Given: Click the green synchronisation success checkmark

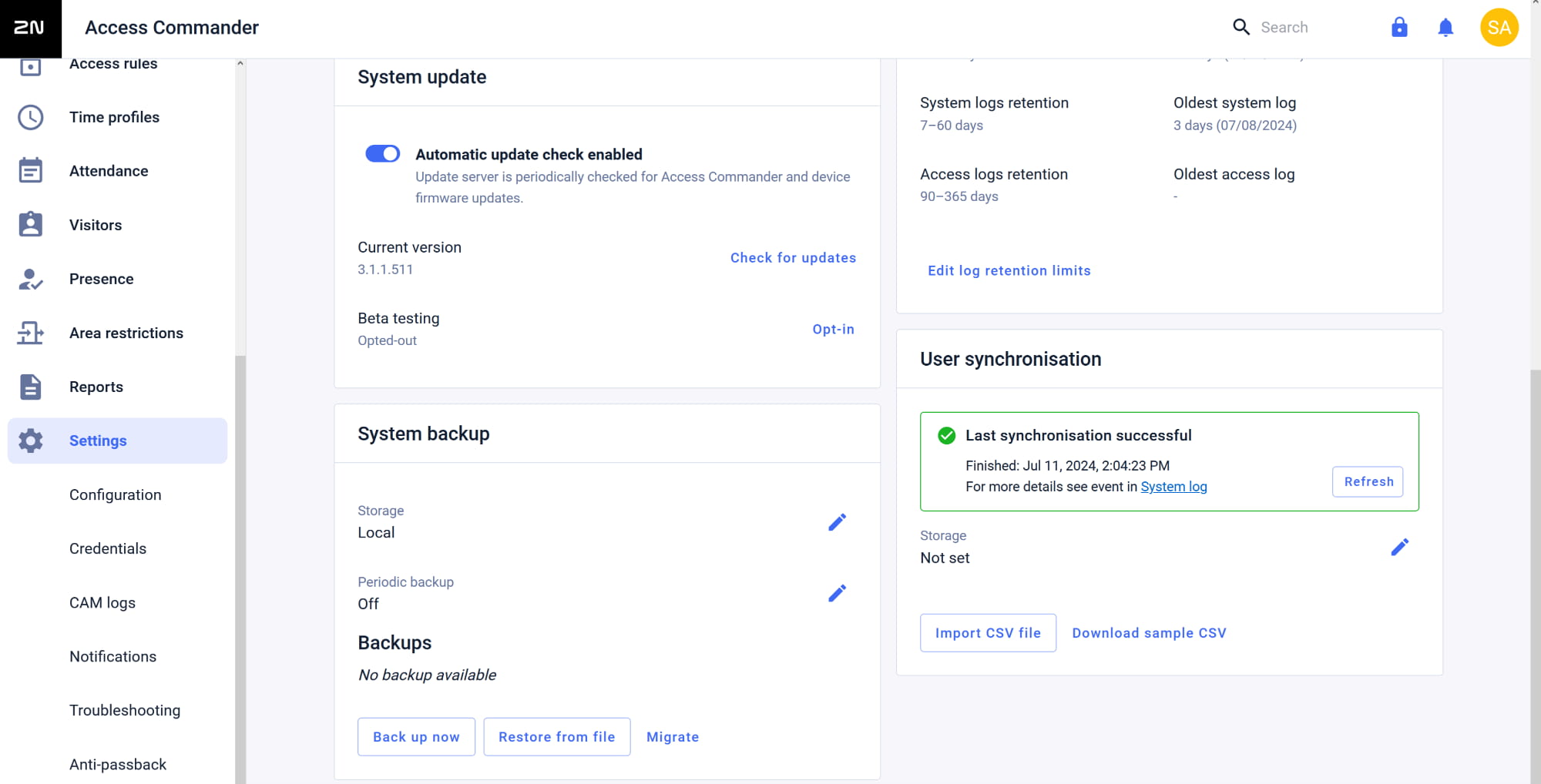Looking at the screenshot, I should [946, 436].
